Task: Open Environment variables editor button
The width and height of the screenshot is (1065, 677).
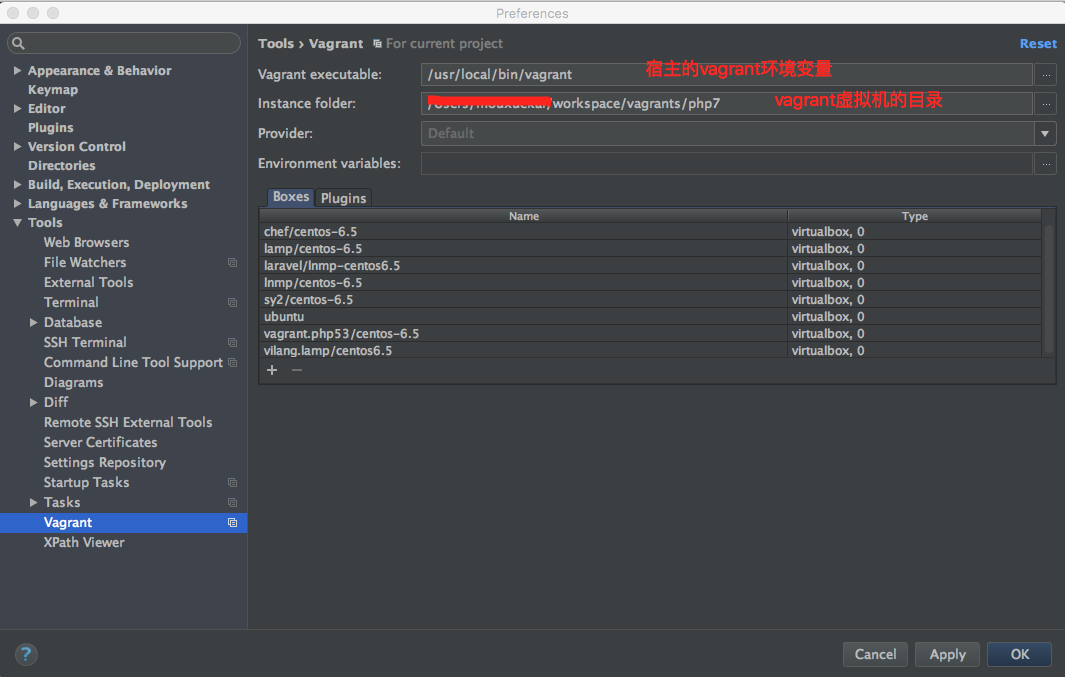Action: tap(1046, 163)
